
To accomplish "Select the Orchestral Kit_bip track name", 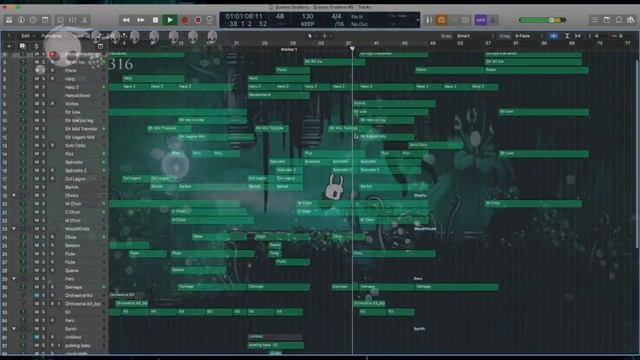I will point(83,304).
